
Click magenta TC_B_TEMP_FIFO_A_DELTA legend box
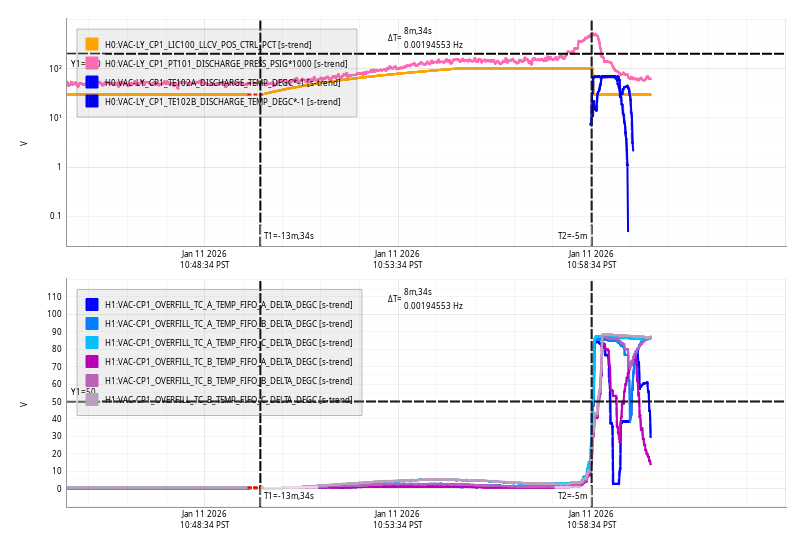pyautogui.click(x=92, y=361)
